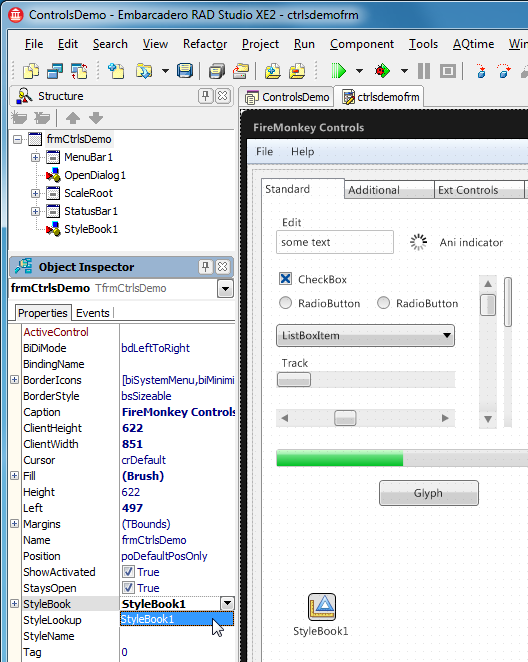528x662 pixels.
Task: Pin the Structure panel
Action: [x=205, y=96]
